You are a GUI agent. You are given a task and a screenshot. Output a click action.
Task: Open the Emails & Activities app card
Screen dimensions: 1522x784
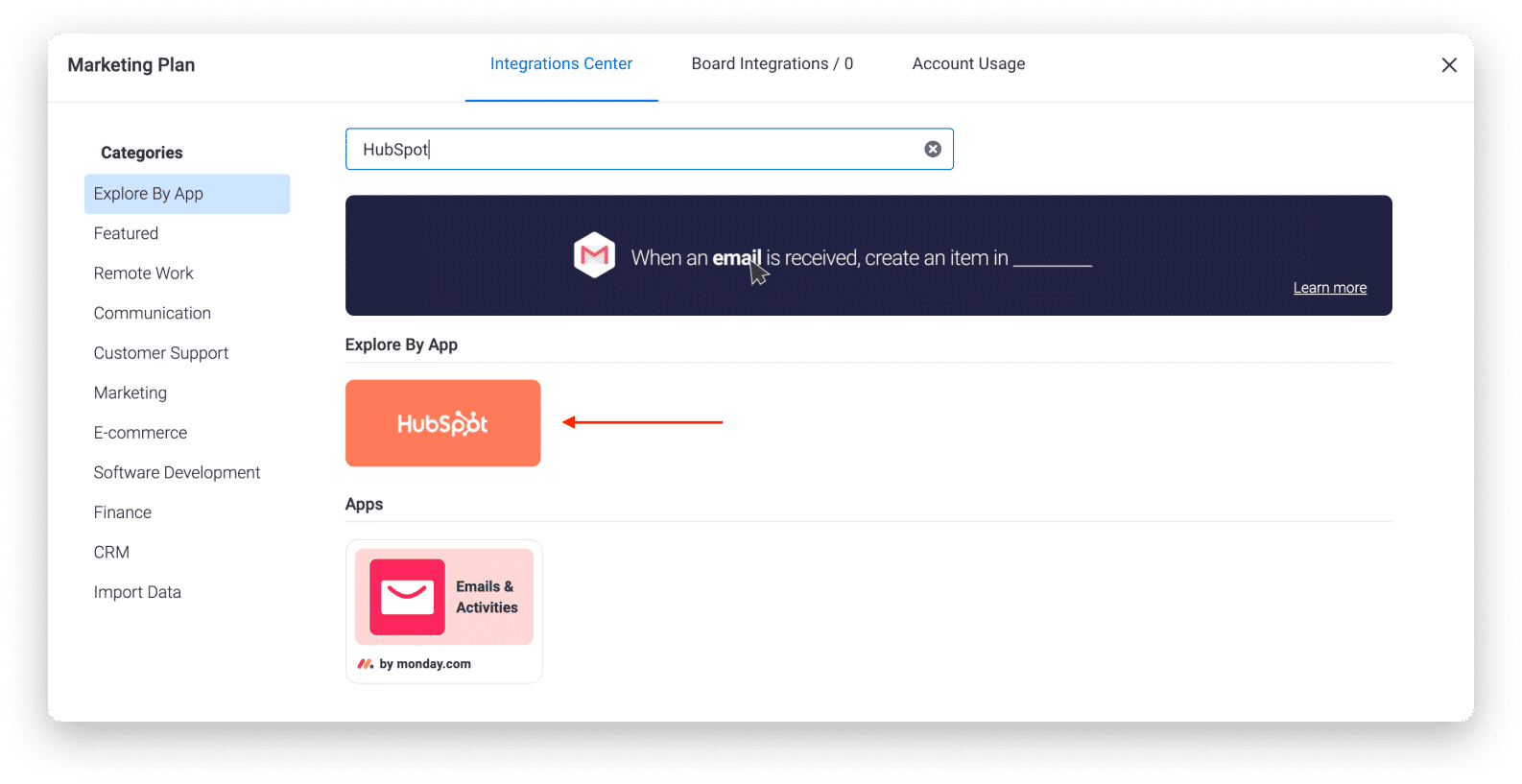tap(444, 611)
